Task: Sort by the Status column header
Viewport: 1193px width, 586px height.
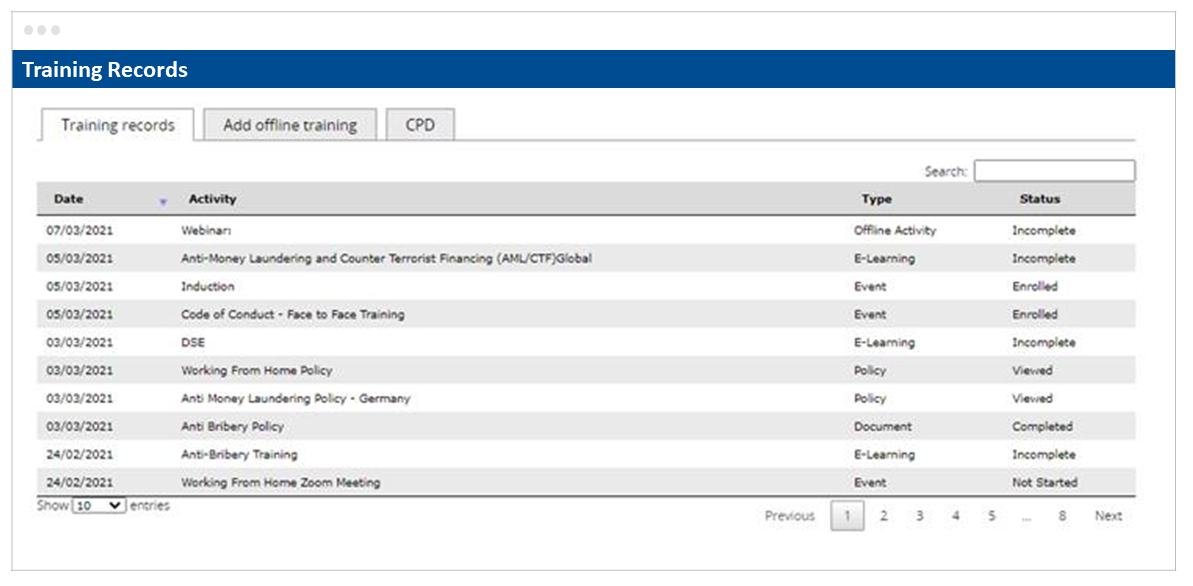Action: 1039,199
